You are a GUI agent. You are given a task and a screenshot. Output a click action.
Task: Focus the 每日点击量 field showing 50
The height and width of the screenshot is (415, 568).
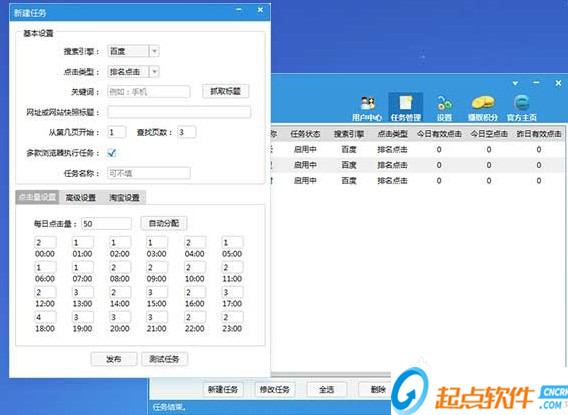click(x=106, y=223)
